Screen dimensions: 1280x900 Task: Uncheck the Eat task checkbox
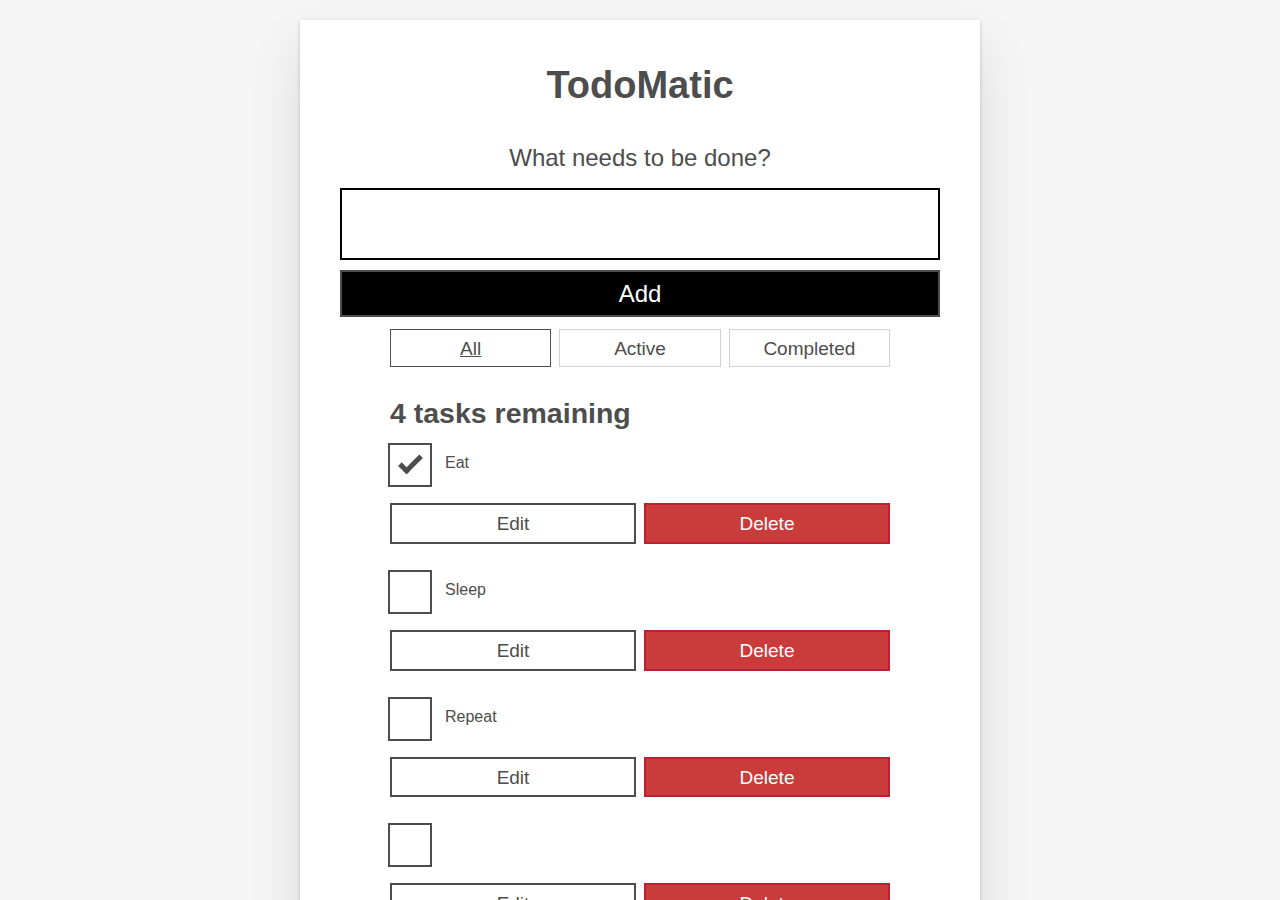410,465
